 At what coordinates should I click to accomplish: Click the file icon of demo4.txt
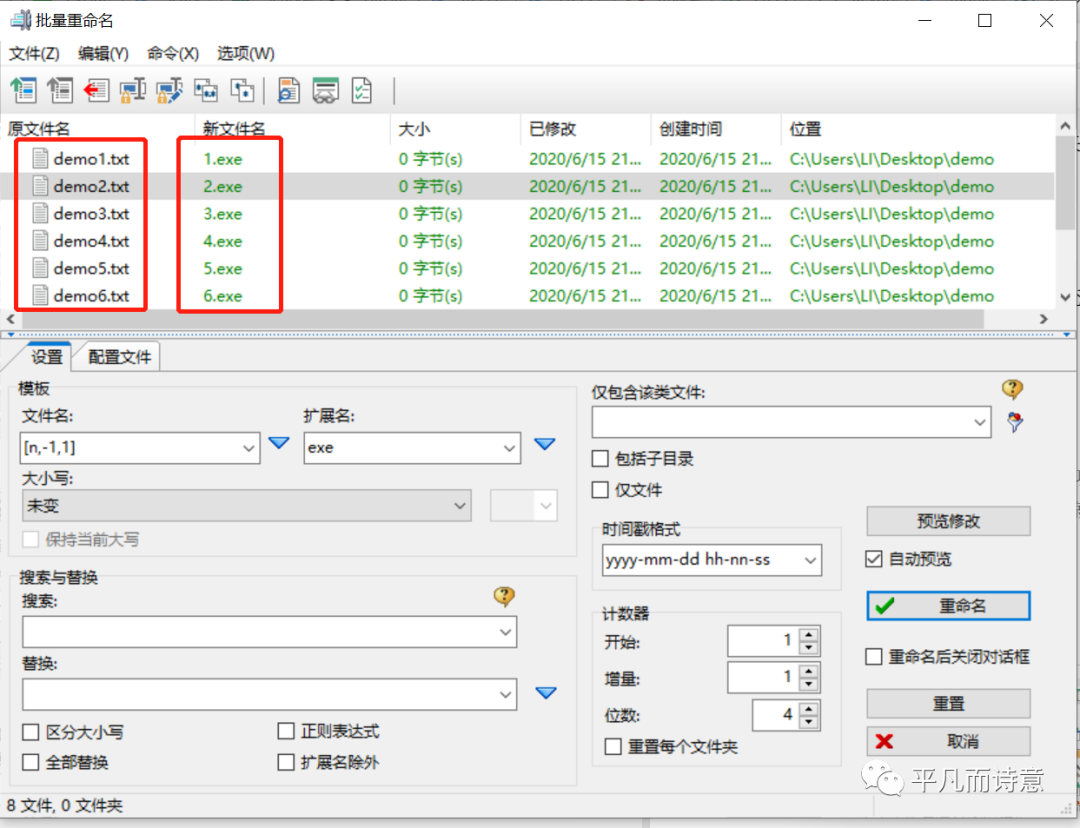[x=41, y=241]
